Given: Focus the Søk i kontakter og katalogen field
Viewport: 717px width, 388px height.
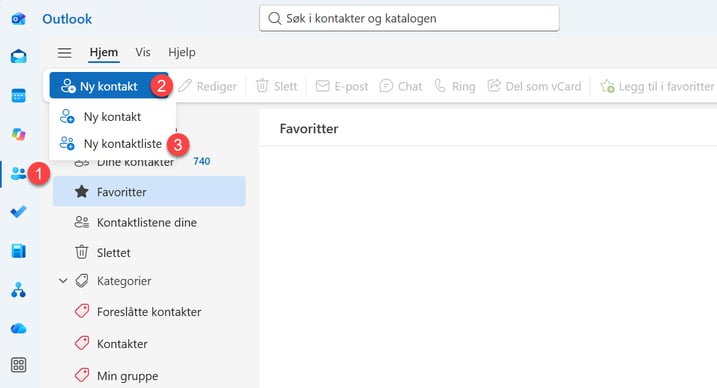Looking at the screenshot, I should click(409, 18).
